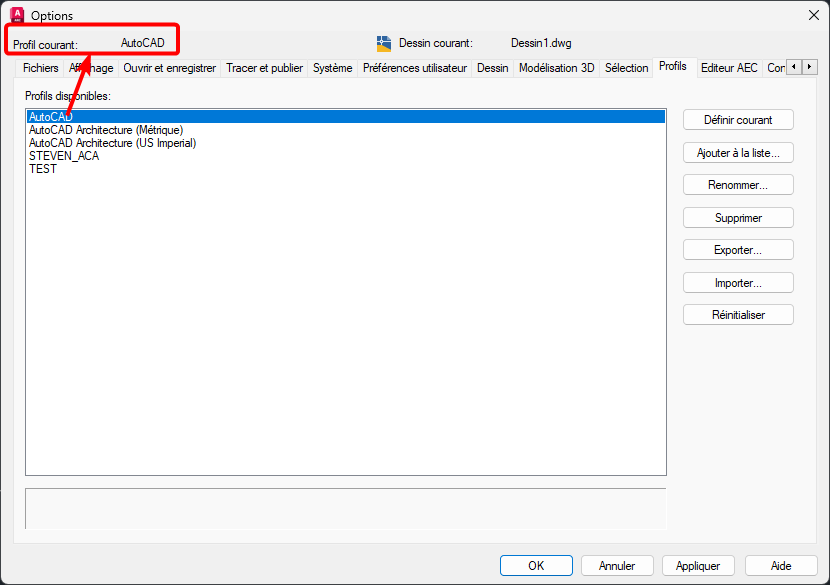Click the AutoCAD app icon in title bar
The image size is (830, 585).
point(17,15)
